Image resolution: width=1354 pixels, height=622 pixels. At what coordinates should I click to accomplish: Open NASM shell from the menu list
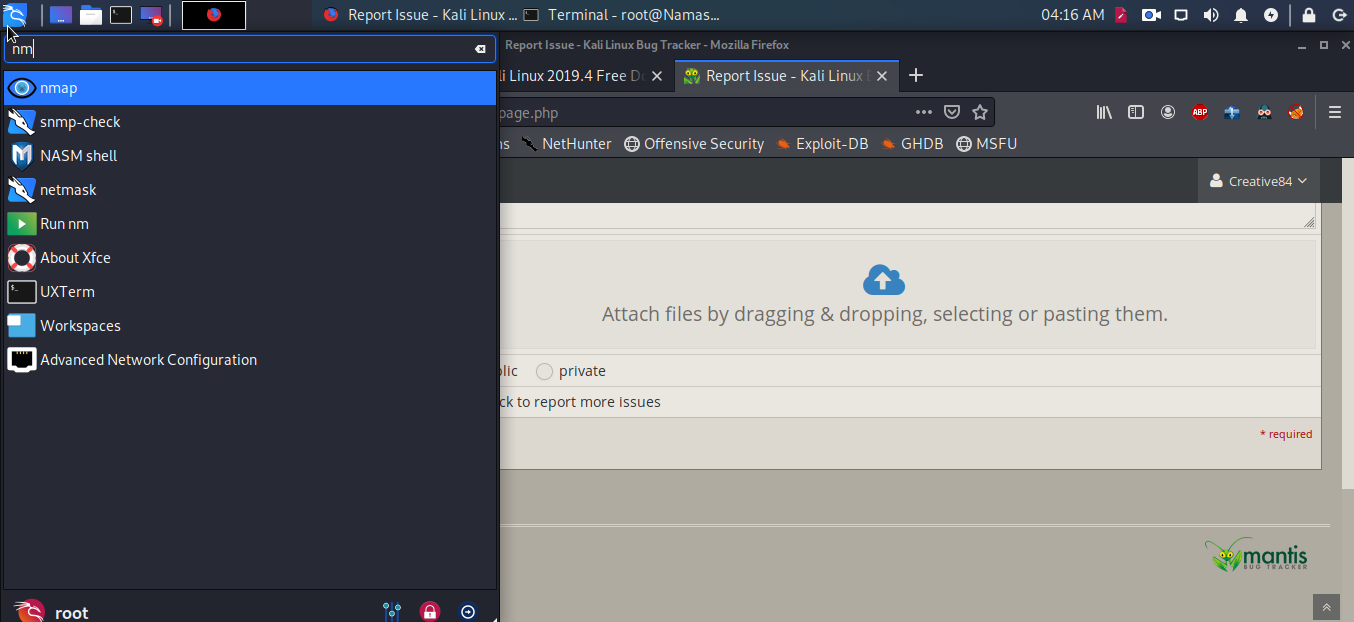[78, 156]
